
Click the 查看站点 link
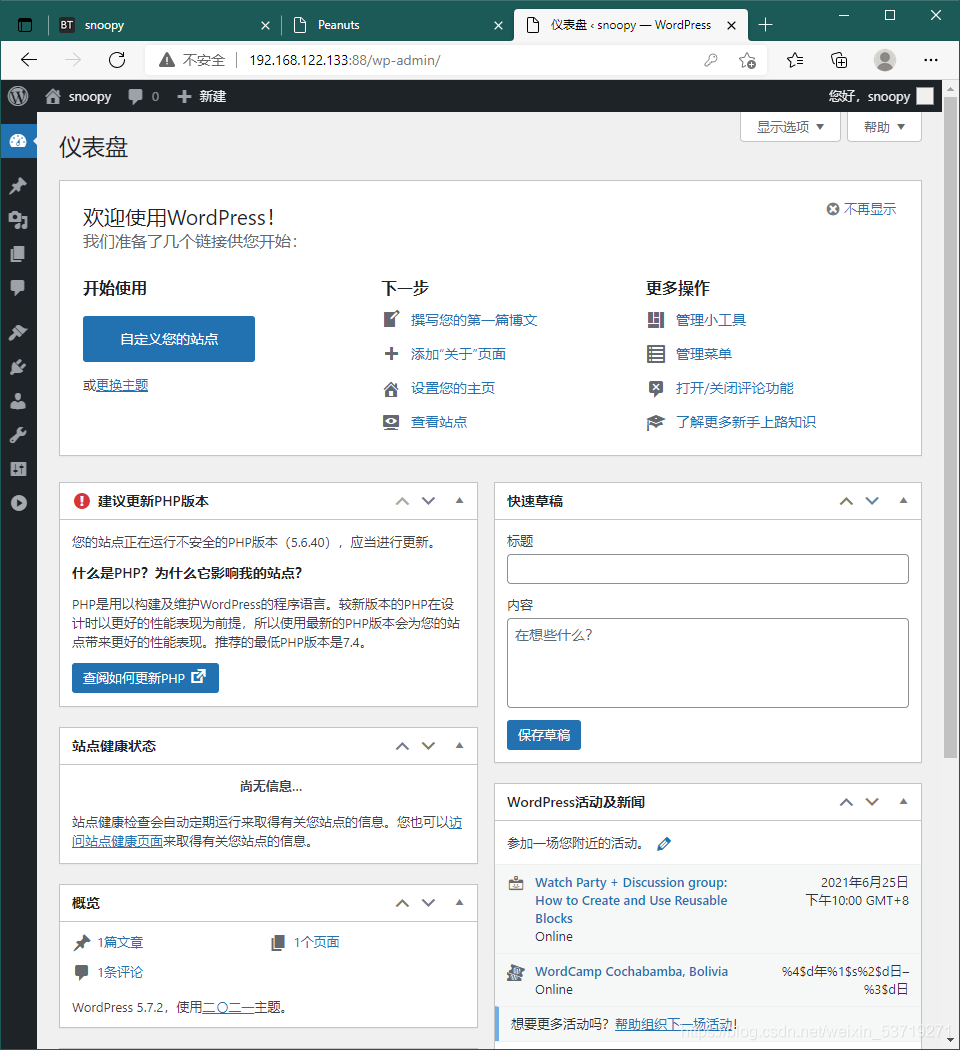point(438,422)
